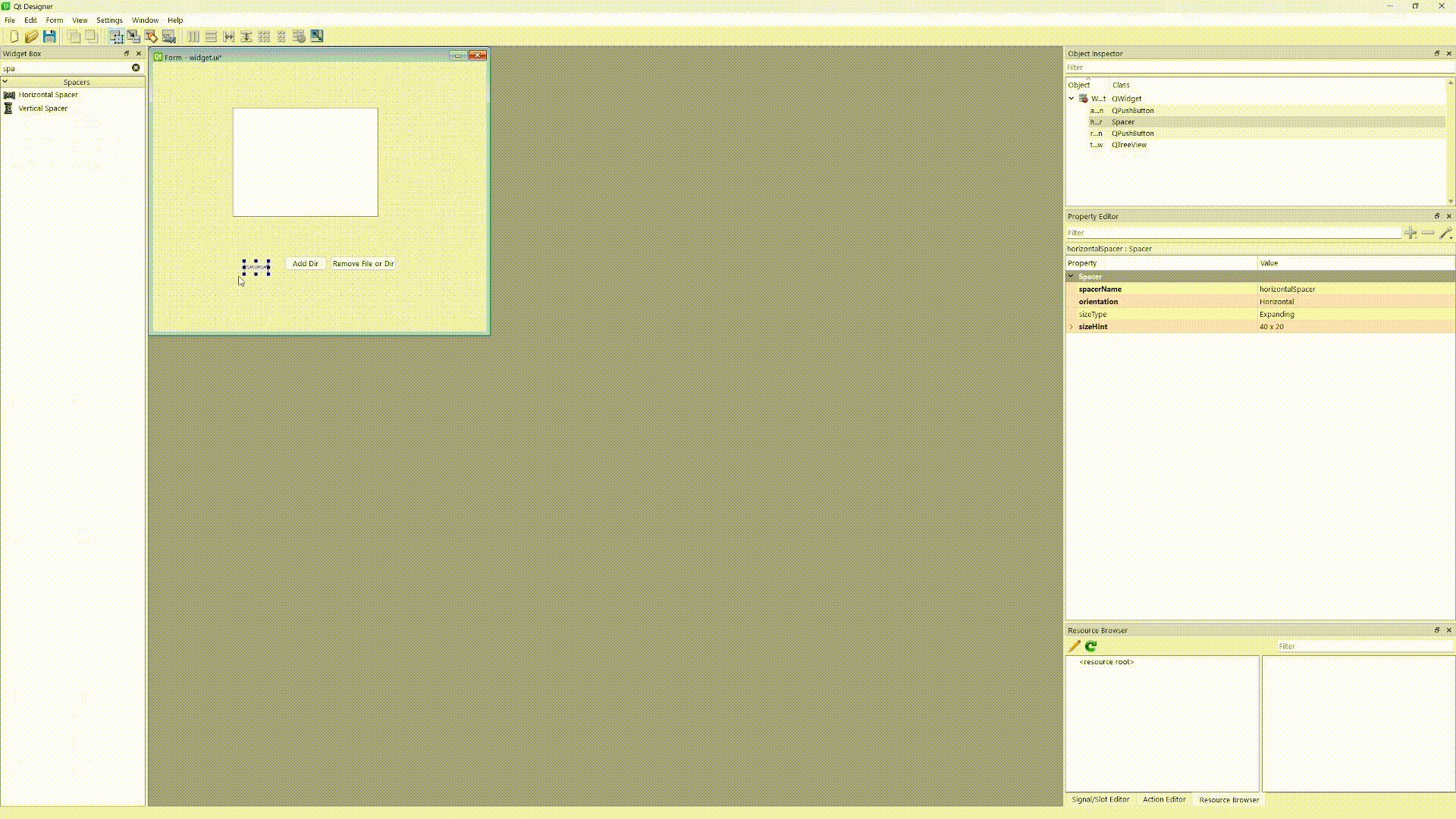The image size is (1456, 819).
Task: Select the Edit Signals/Slots mode tool
Action: (133, 36)
